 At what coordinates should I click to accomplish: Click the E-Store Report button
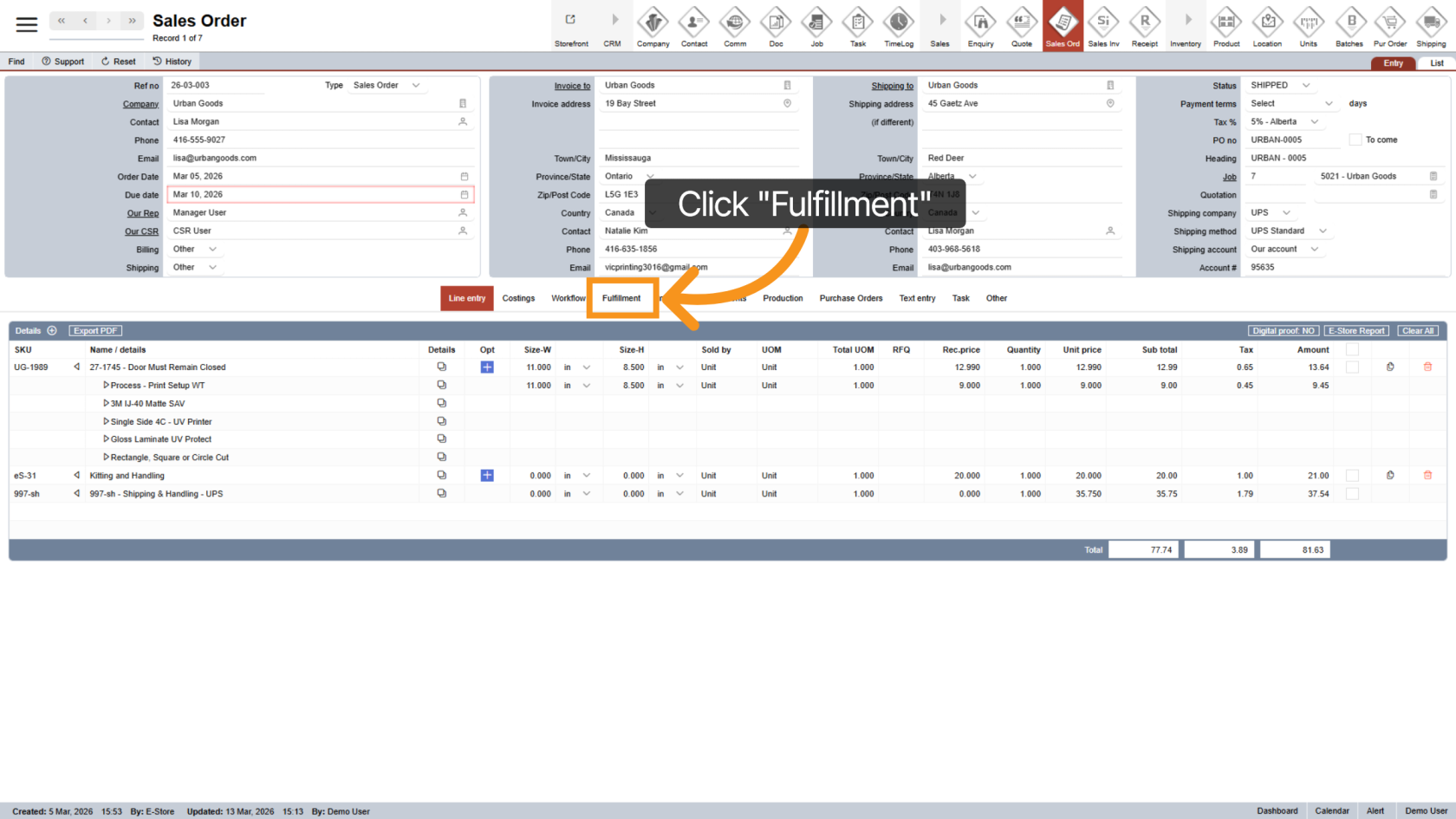point(1356,331)
